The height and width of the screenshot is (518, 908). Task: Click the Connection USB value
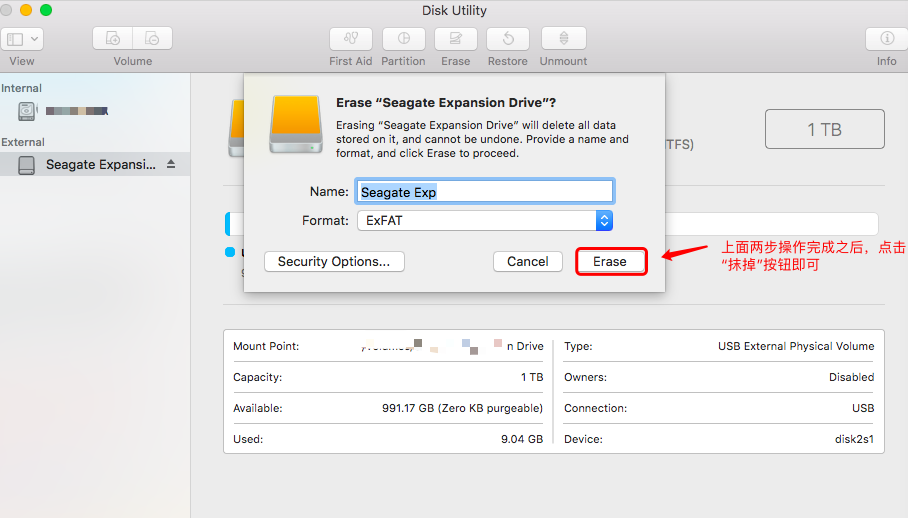click(863, 408)
